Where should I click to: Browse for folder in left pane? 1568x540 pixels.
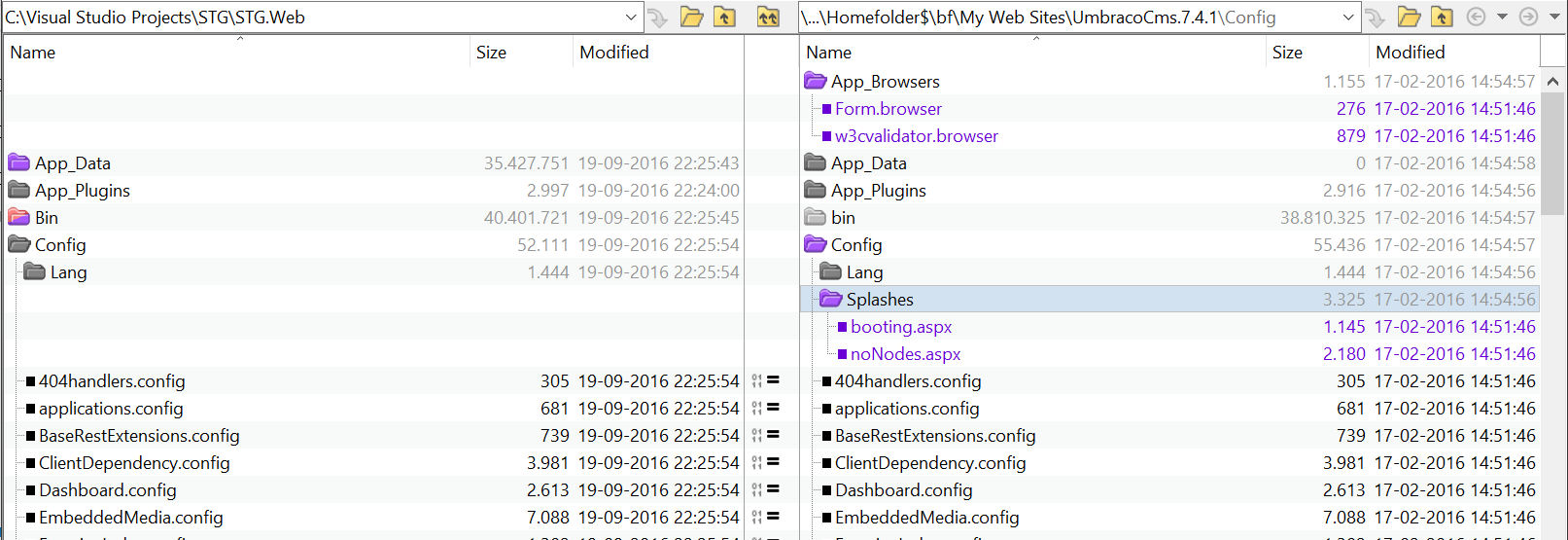click(691, 18)
